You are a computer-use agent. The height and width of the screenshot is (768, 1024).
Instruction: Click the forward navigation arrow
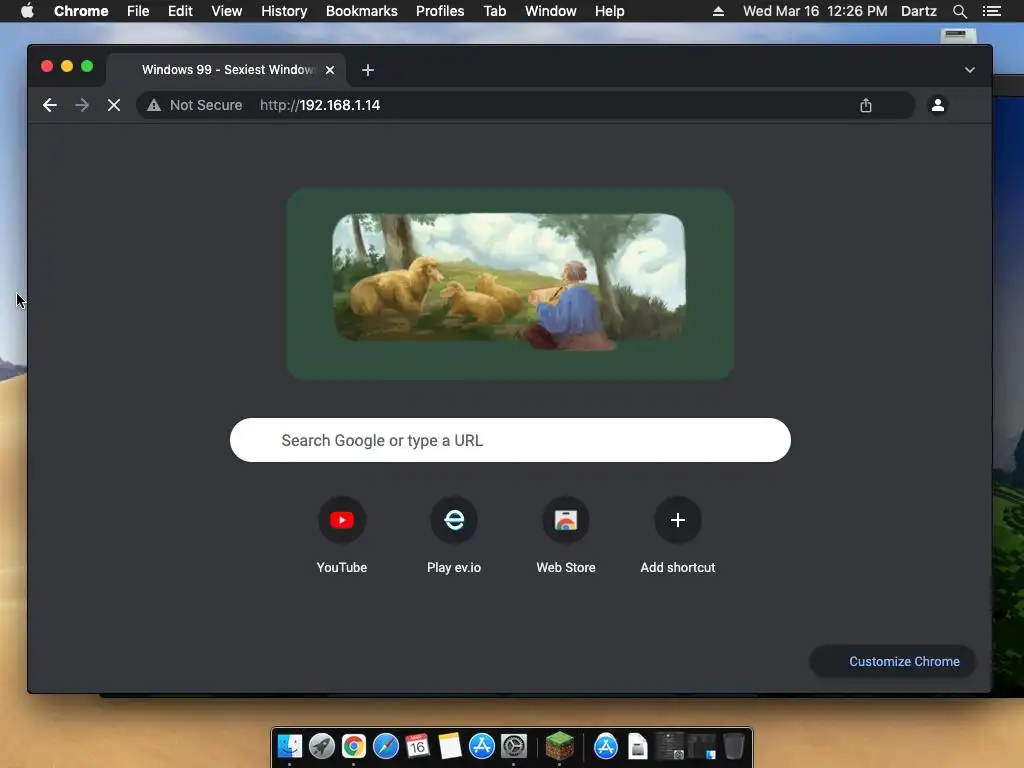click(82, 105)
